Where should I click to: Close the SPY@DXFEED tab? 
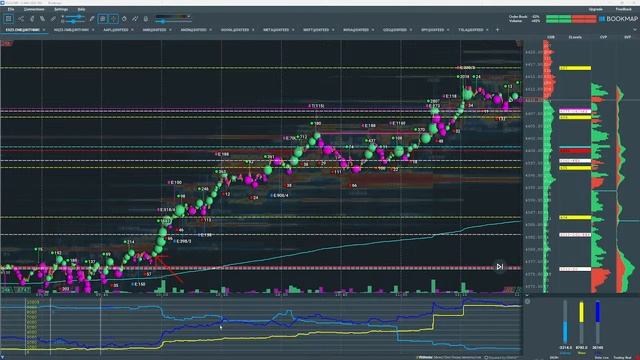pos(448,30)
